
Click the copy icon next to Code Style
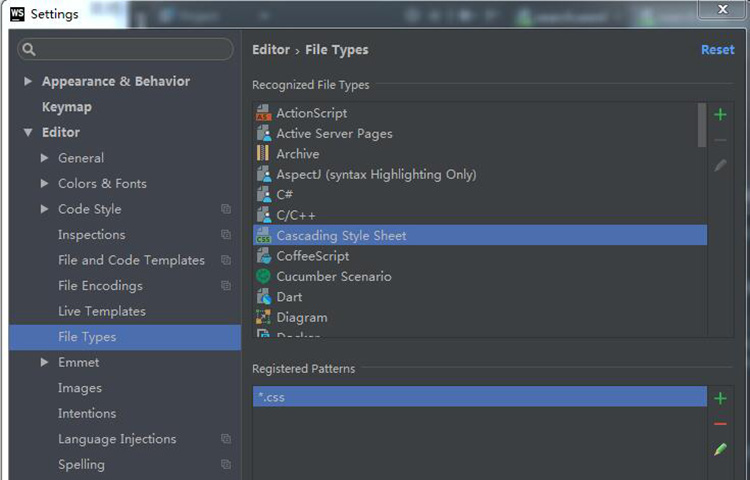(x=226, y=209)
